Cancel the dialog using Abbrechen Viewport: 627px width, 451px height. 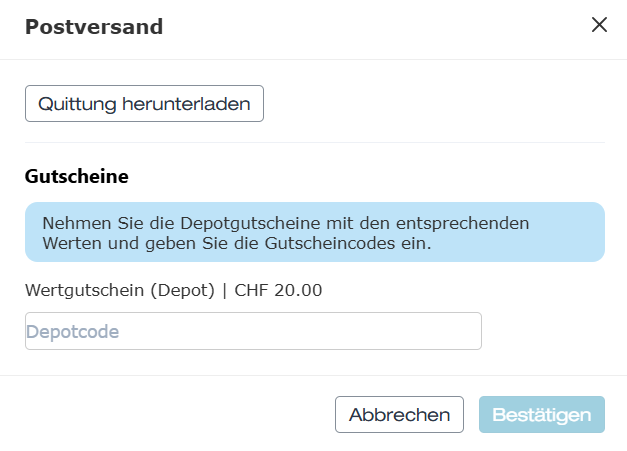click(x=399, y=415)
